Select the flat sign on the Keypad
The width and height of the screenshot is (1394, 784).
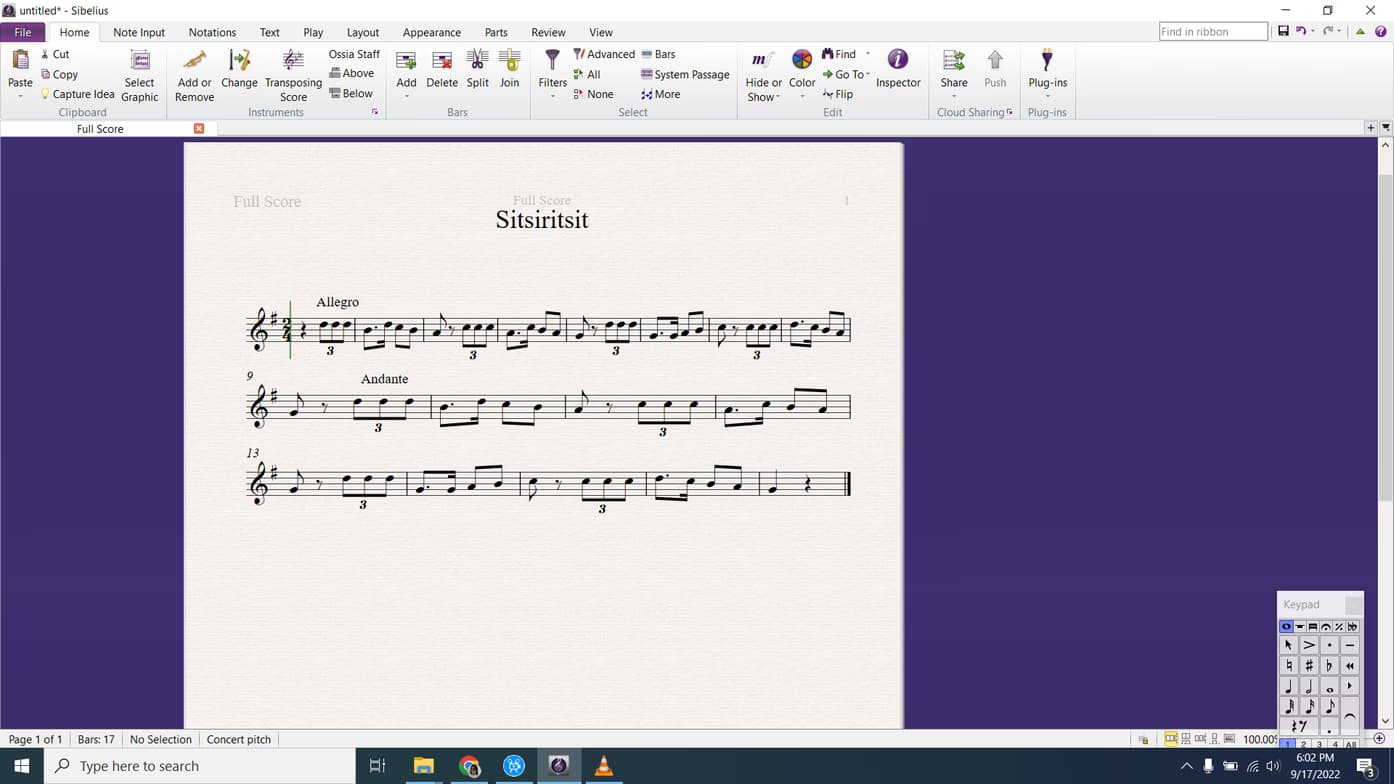(x=1331, y=665)
